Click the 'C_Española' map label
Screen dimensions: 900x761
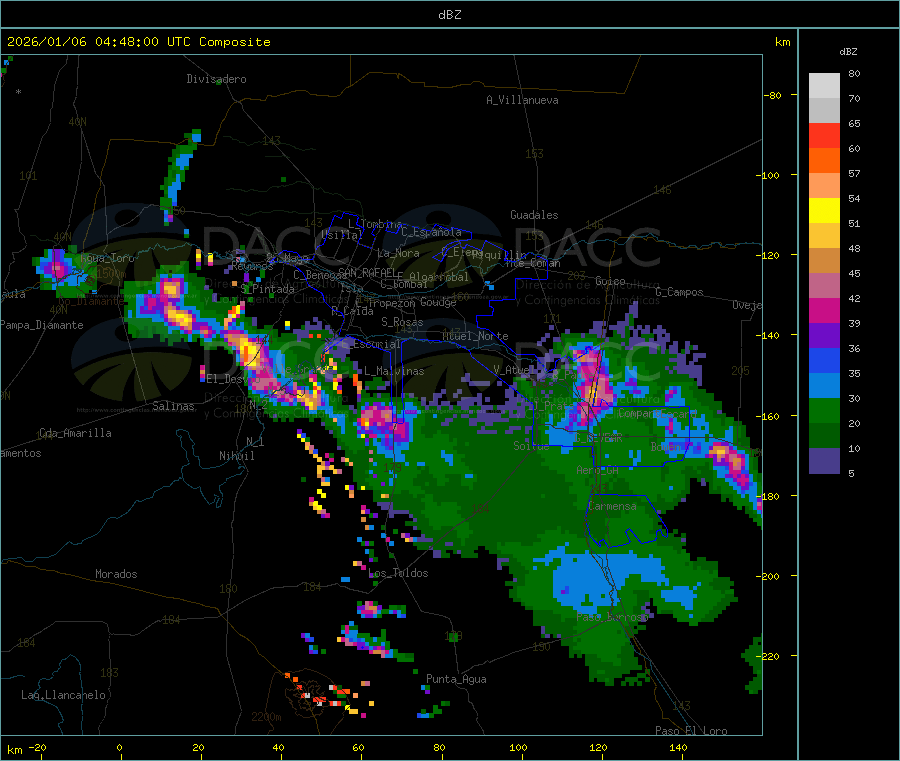point(431,232)
